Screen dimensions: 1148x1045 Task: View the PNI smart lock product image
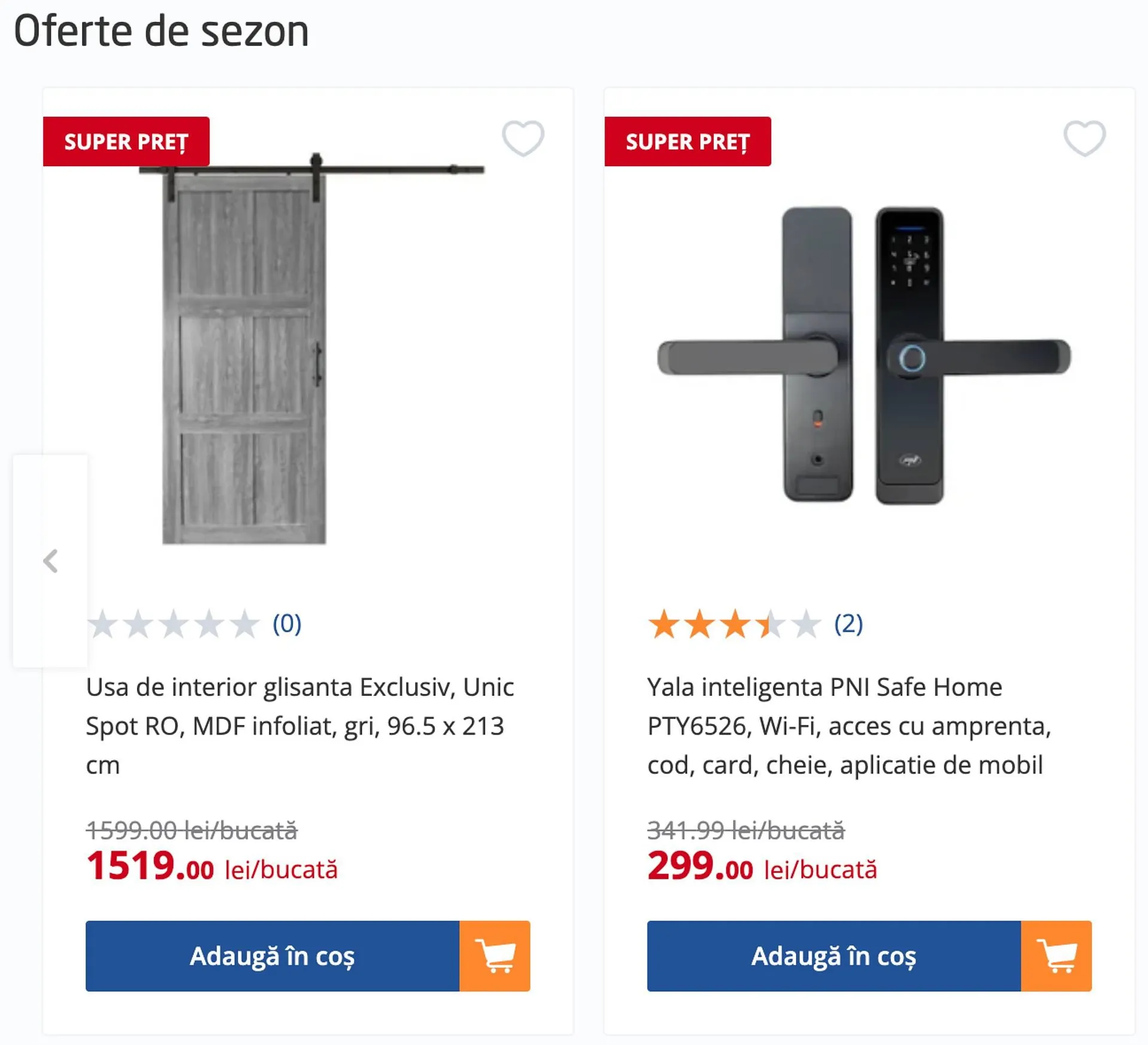point(864,356)
